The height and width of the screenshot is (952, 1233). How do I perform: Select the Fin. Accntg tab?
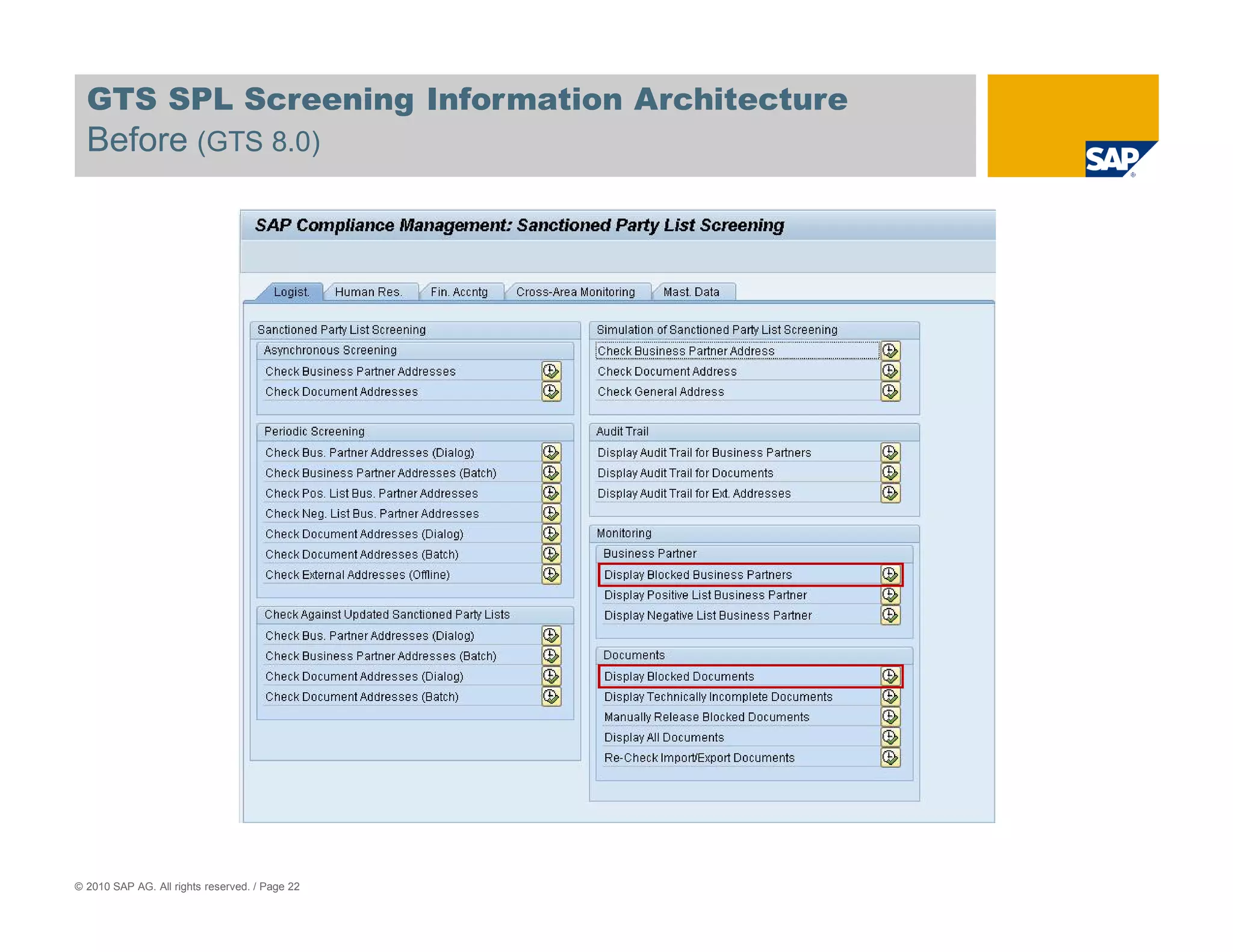(x=459, y=292)
